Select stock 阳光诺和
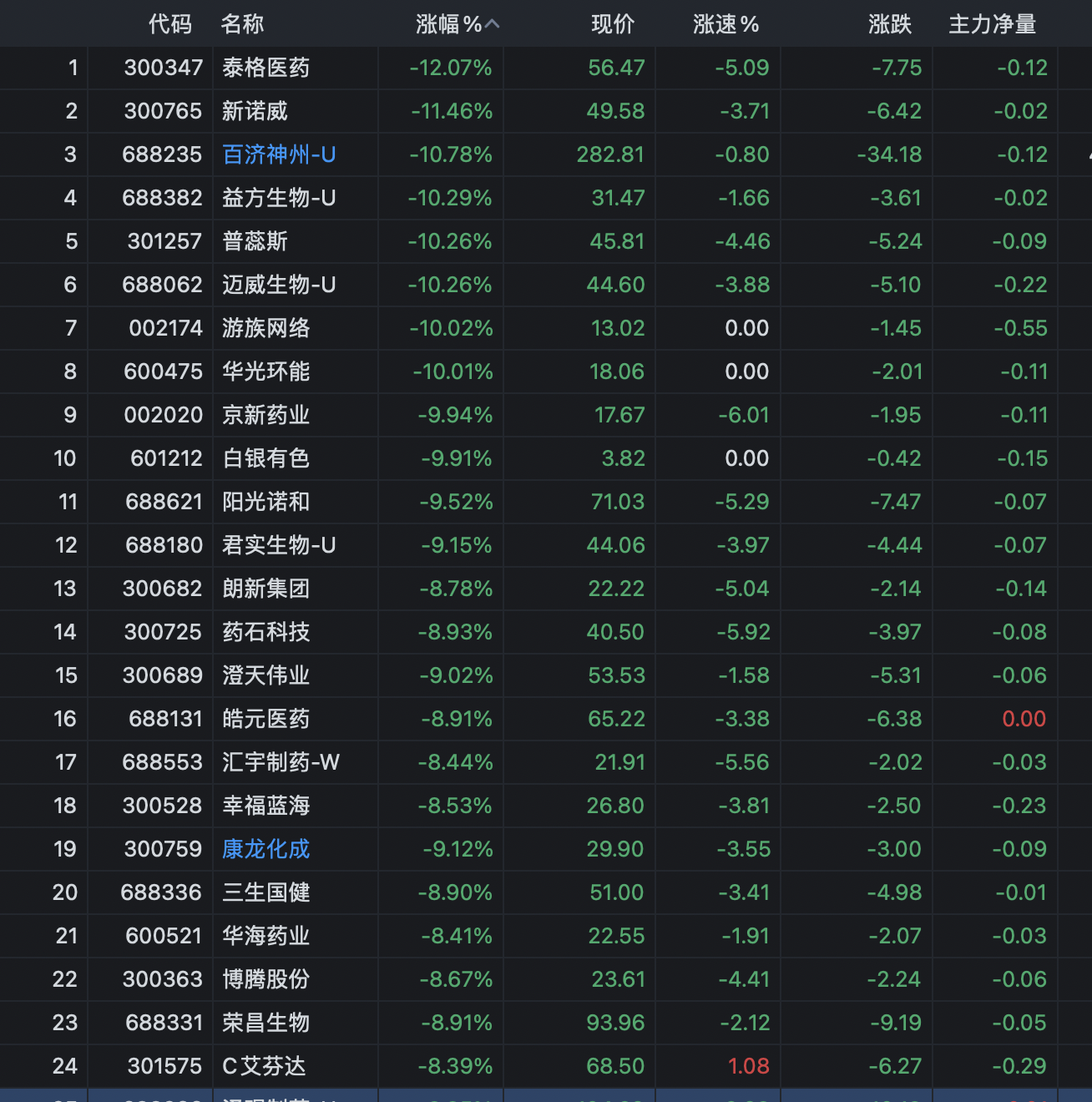Screen dimensions: 1092x1102 [x=266, y=502]
